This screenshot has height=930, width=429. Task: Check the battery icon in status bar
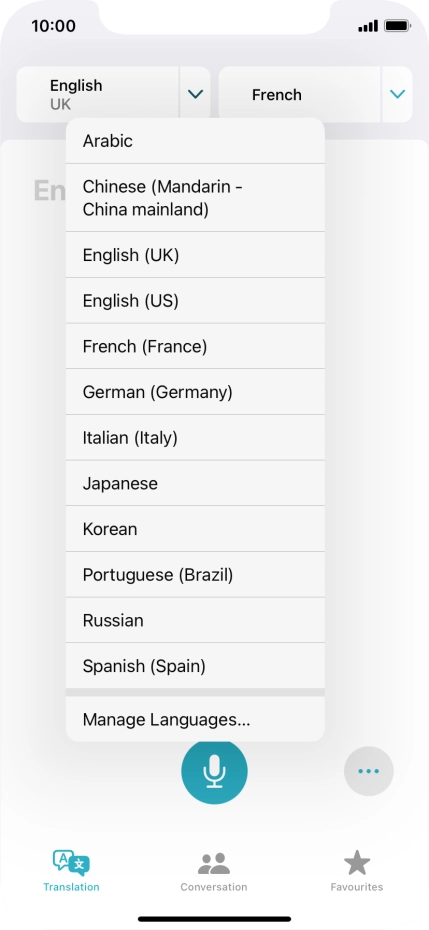[397, 26]
